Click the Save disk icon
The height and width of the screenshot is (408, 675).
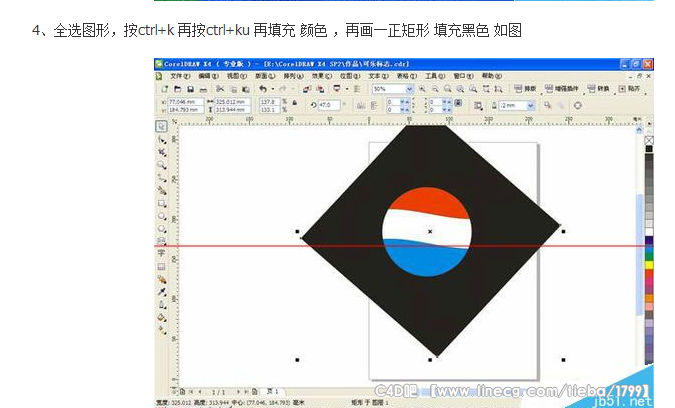point(190,89)
